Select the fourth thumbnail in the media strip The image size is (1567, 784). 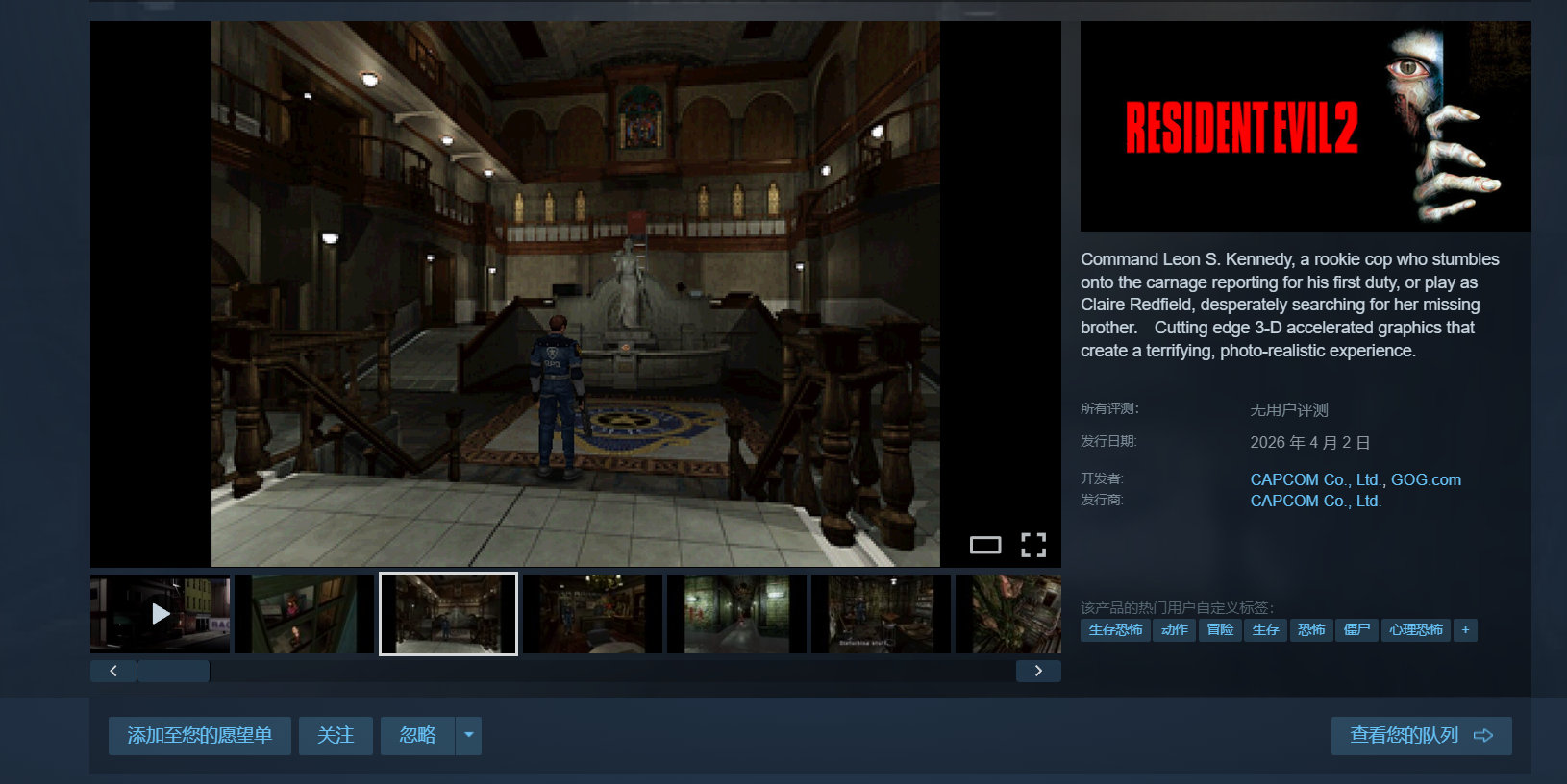[x=592, y=614]
